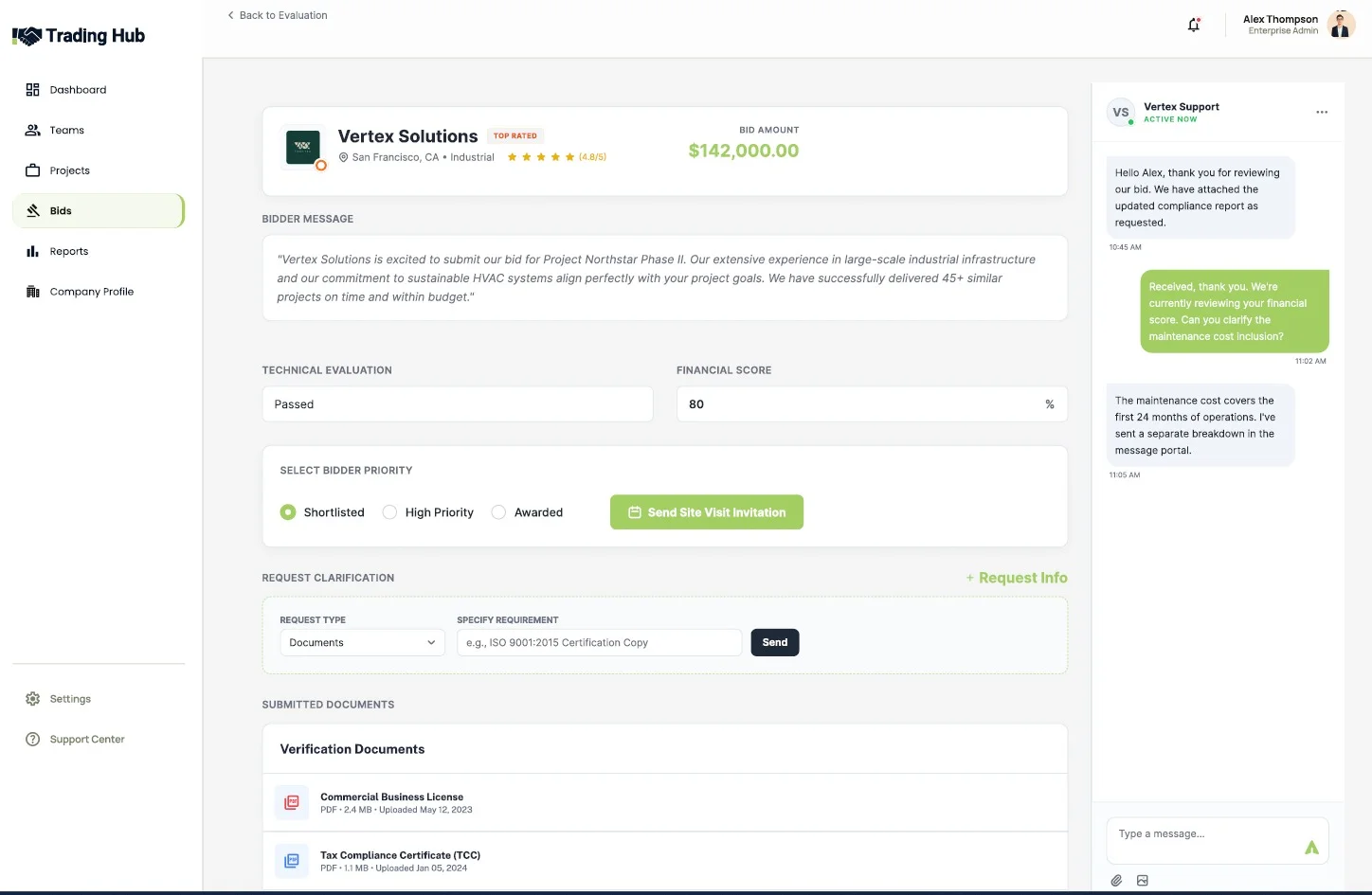The width and height of the screenshot is (1372, 895).
Task: Open the Vertex Support chat options menu
Action: [x=1322, y=112]
